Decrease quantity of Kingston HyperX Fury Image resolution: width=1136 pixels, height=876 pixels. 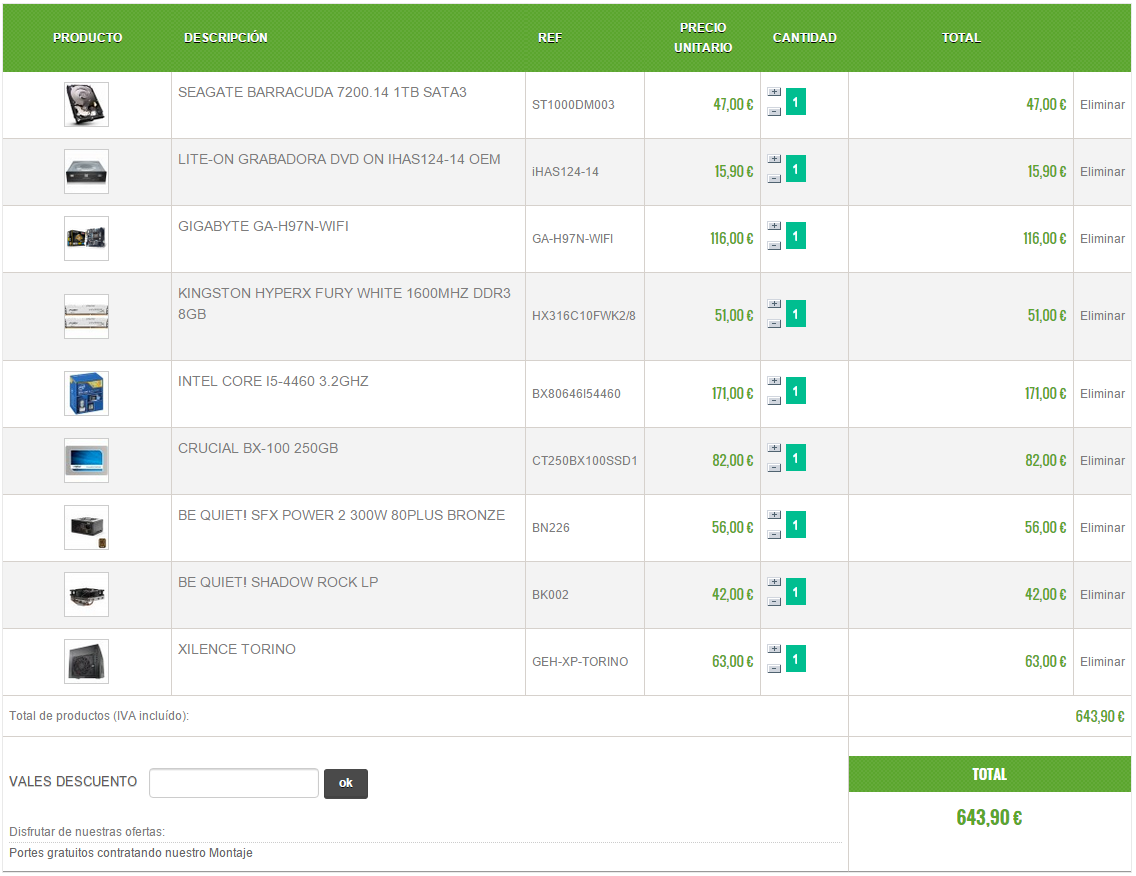(x=774, y=323)
